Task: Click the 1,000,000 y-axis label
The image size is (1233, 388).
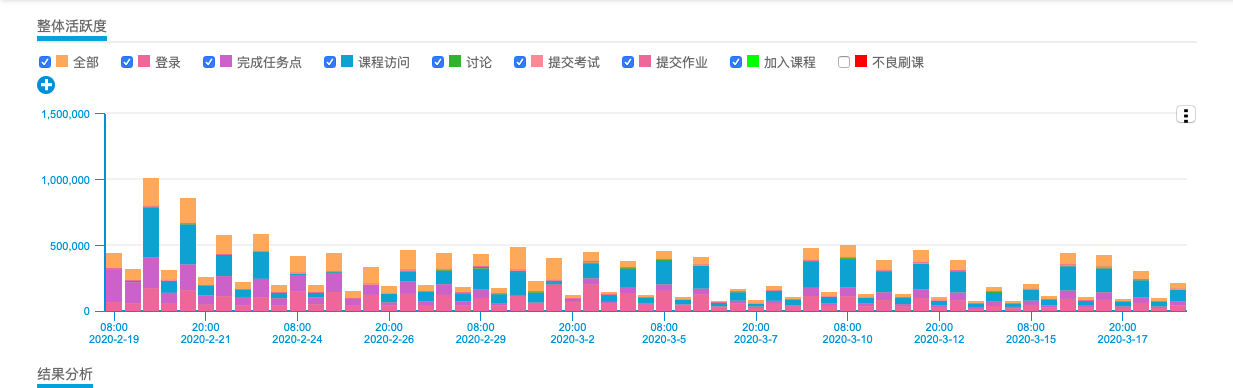Action: [x=66, y=180]
